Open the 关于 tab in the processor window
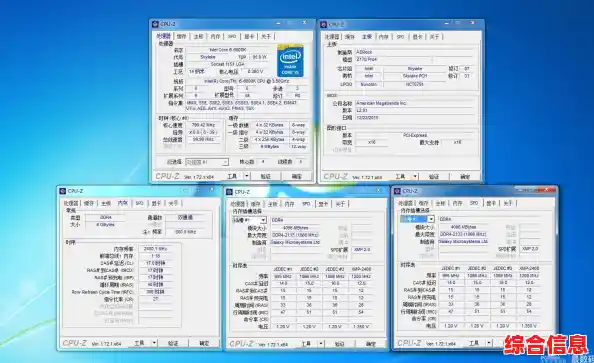Viewport: 594px width, 363px height. pyautogui.click(x=266, y=36)
